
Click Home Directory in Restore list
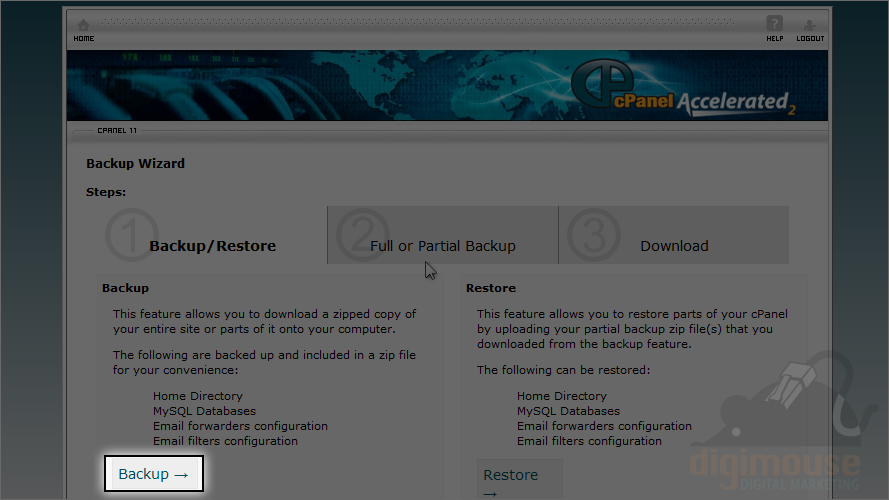[562, 396]
